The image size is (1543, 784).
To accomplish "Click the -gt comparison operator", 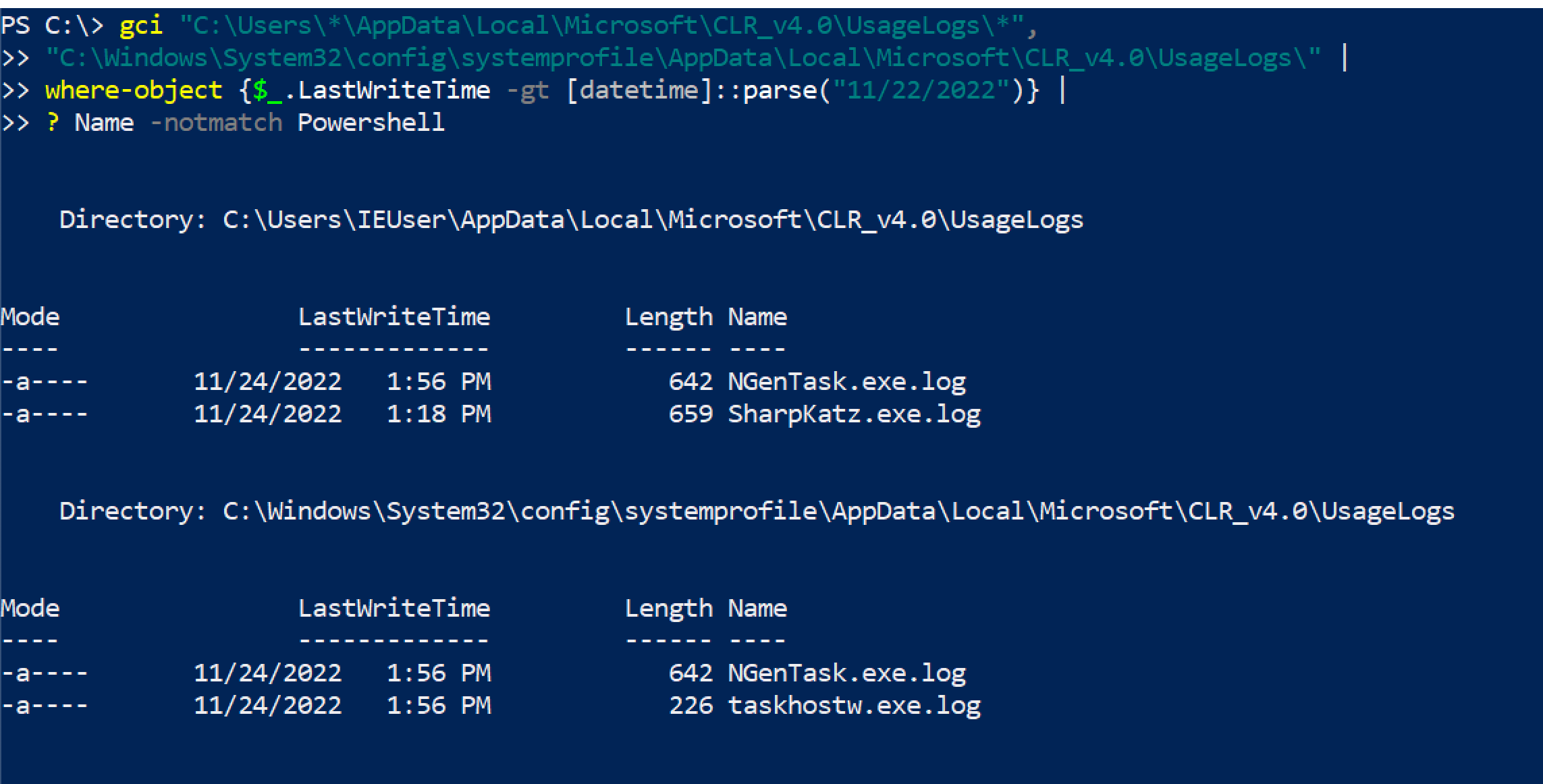I will click(x=527, y=90).
